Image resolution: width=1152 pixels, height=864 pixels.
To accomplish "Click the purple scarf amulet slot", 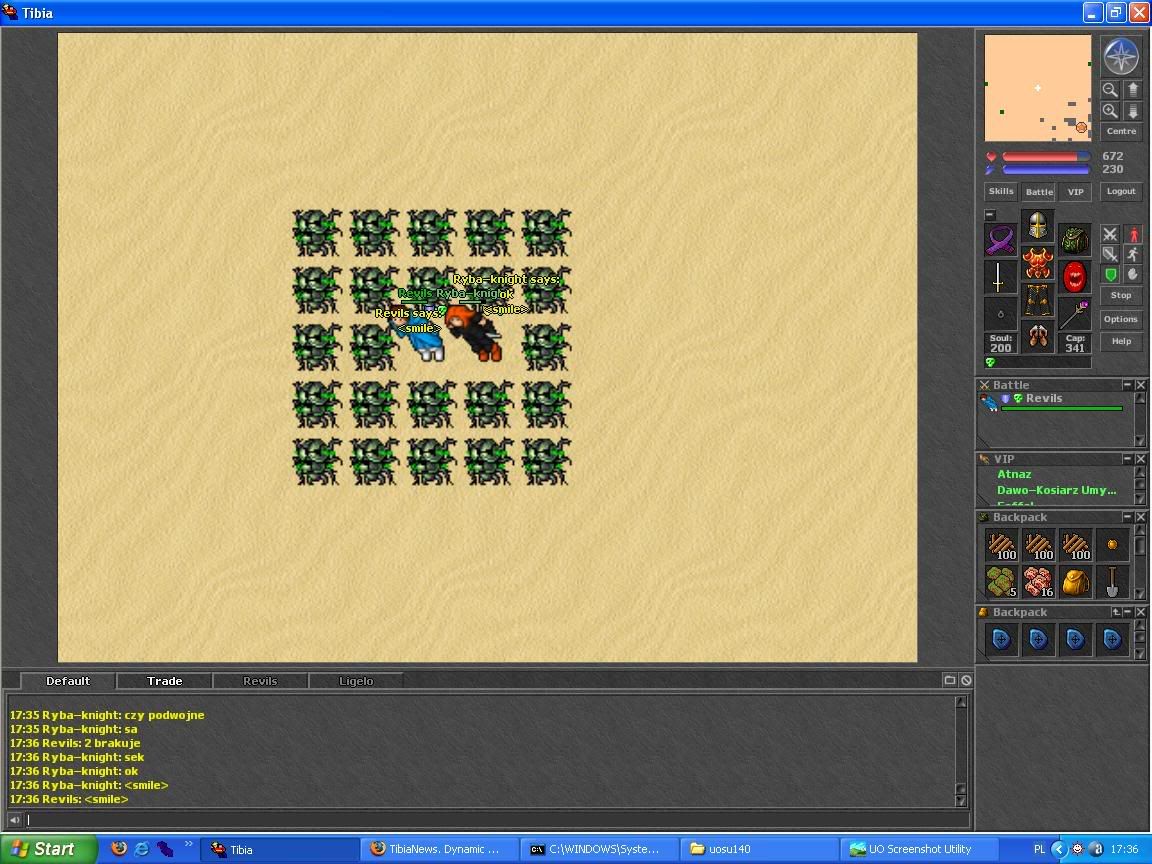I will pos(1001,240).
